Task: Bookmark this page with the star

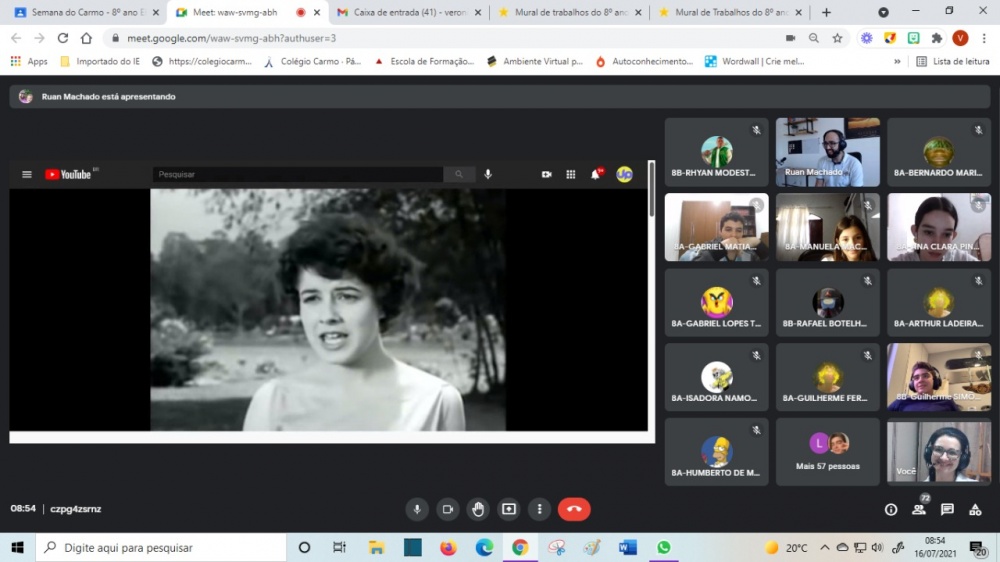Action: [837, 38]
